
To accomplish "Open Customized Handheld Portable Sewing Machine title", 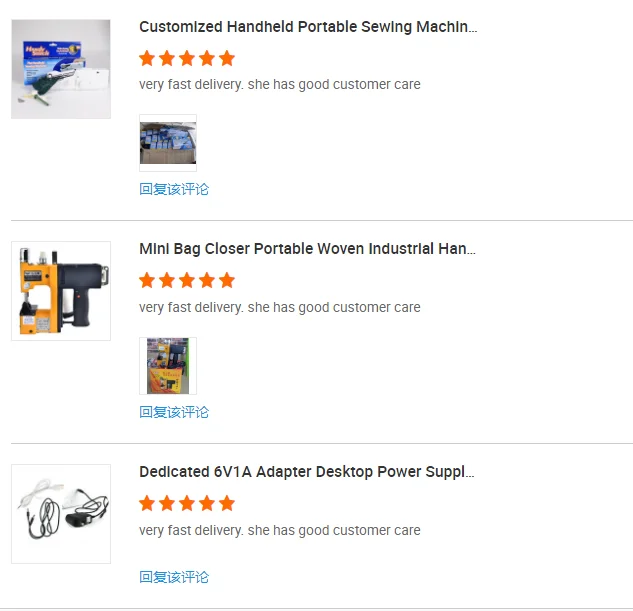I will (308, 27).
